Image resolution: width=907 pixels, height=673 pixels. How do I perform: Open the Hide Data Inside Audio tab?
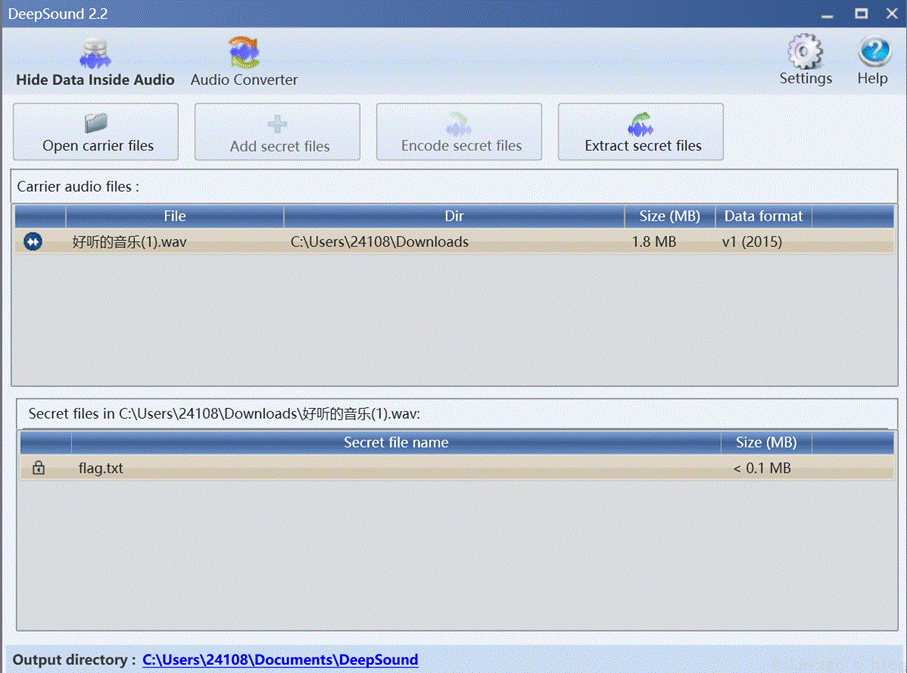tap(95, 62)
